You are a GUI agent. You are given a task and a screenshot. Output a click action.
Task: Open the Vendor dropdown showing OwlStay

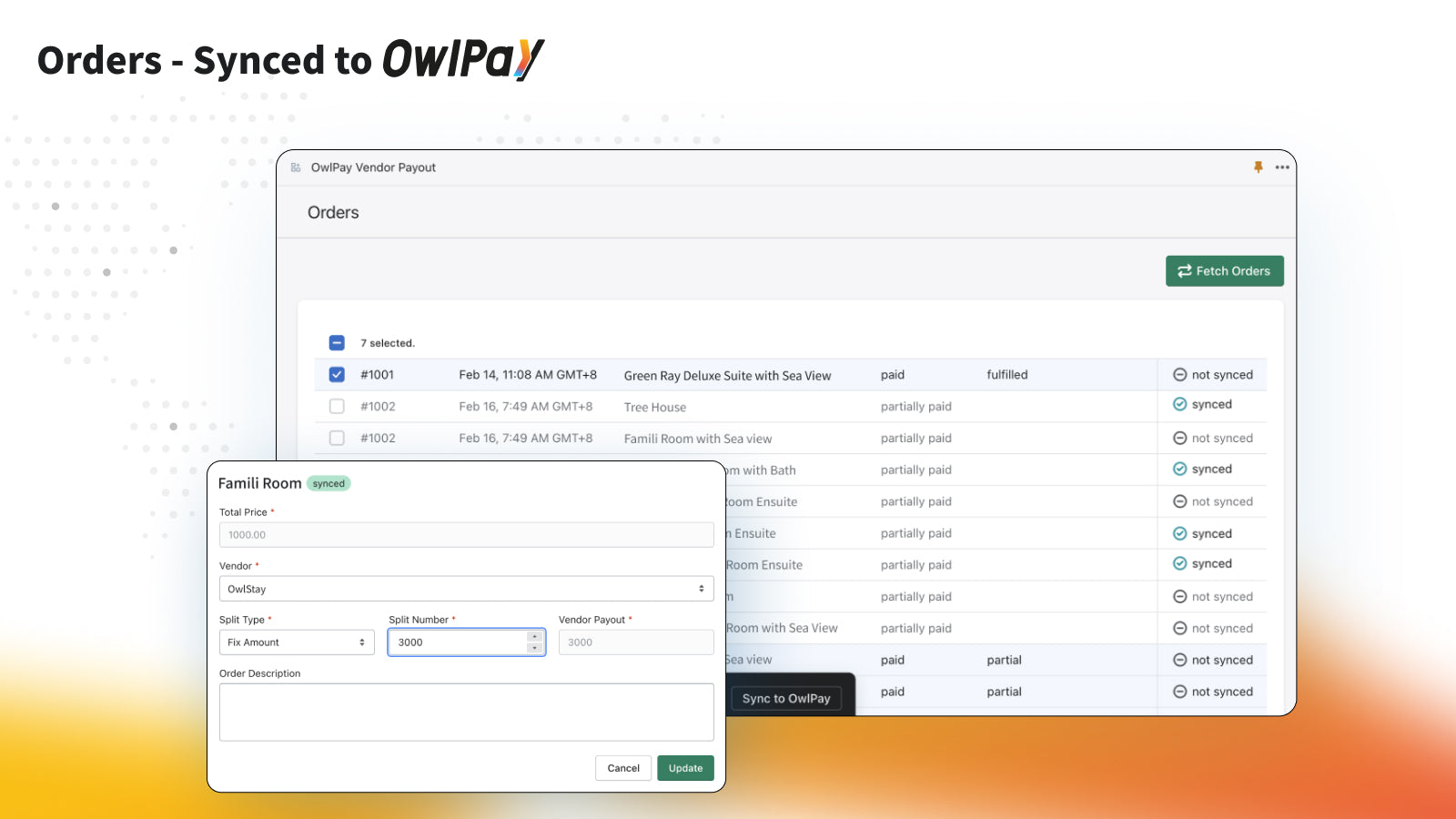click(466, 589)
